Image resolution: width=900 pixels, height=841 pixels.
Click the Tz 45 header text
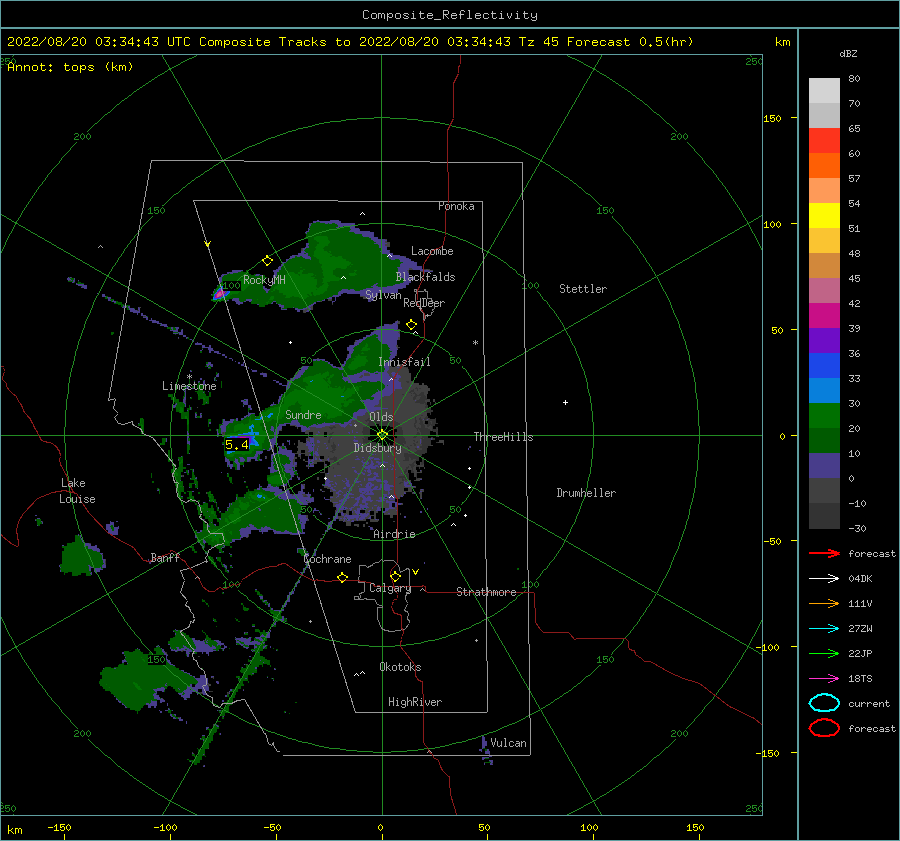[540, 42]
